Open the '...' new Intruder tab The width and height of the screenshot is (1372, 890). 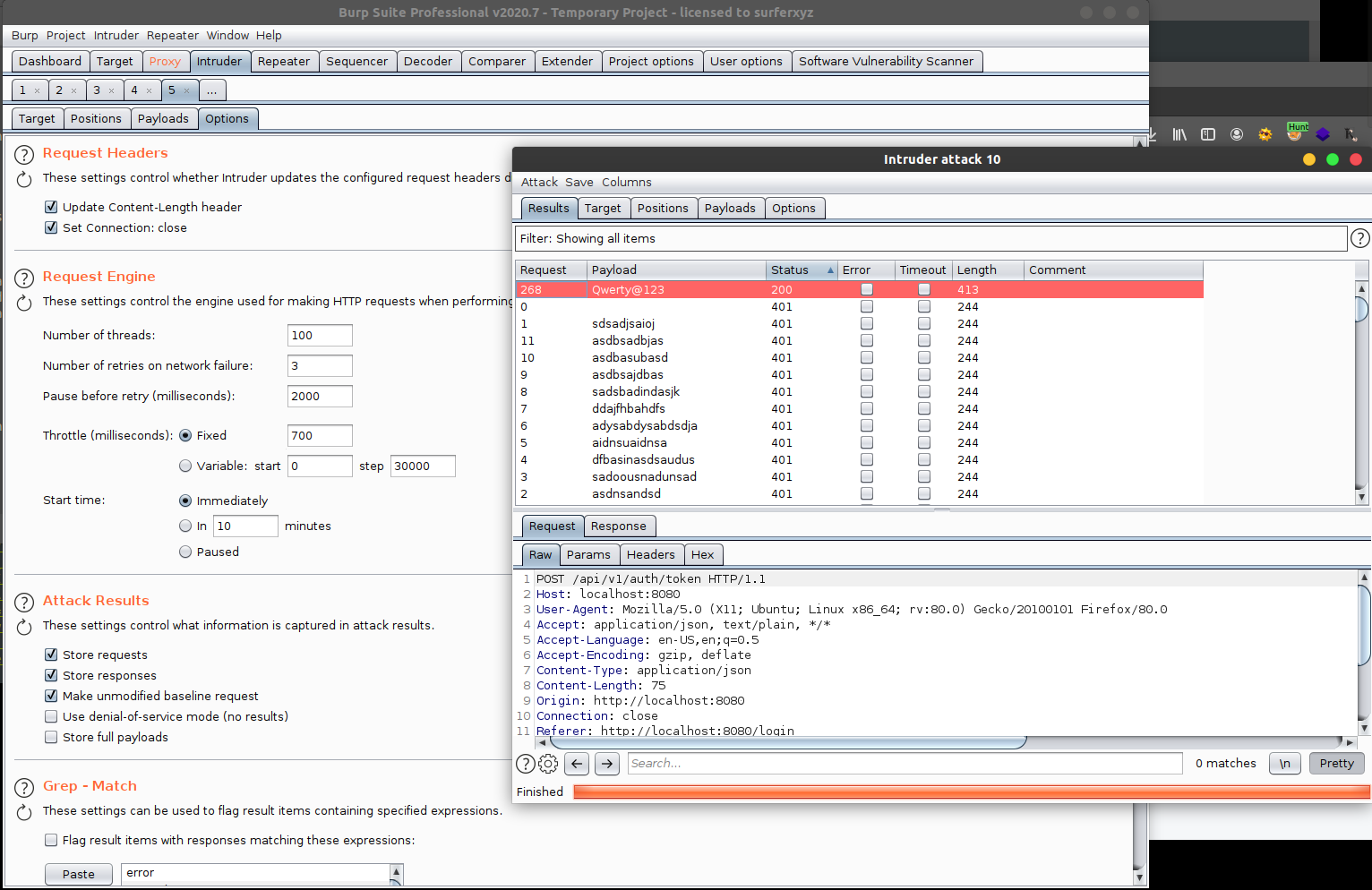(x=212, y=90)
